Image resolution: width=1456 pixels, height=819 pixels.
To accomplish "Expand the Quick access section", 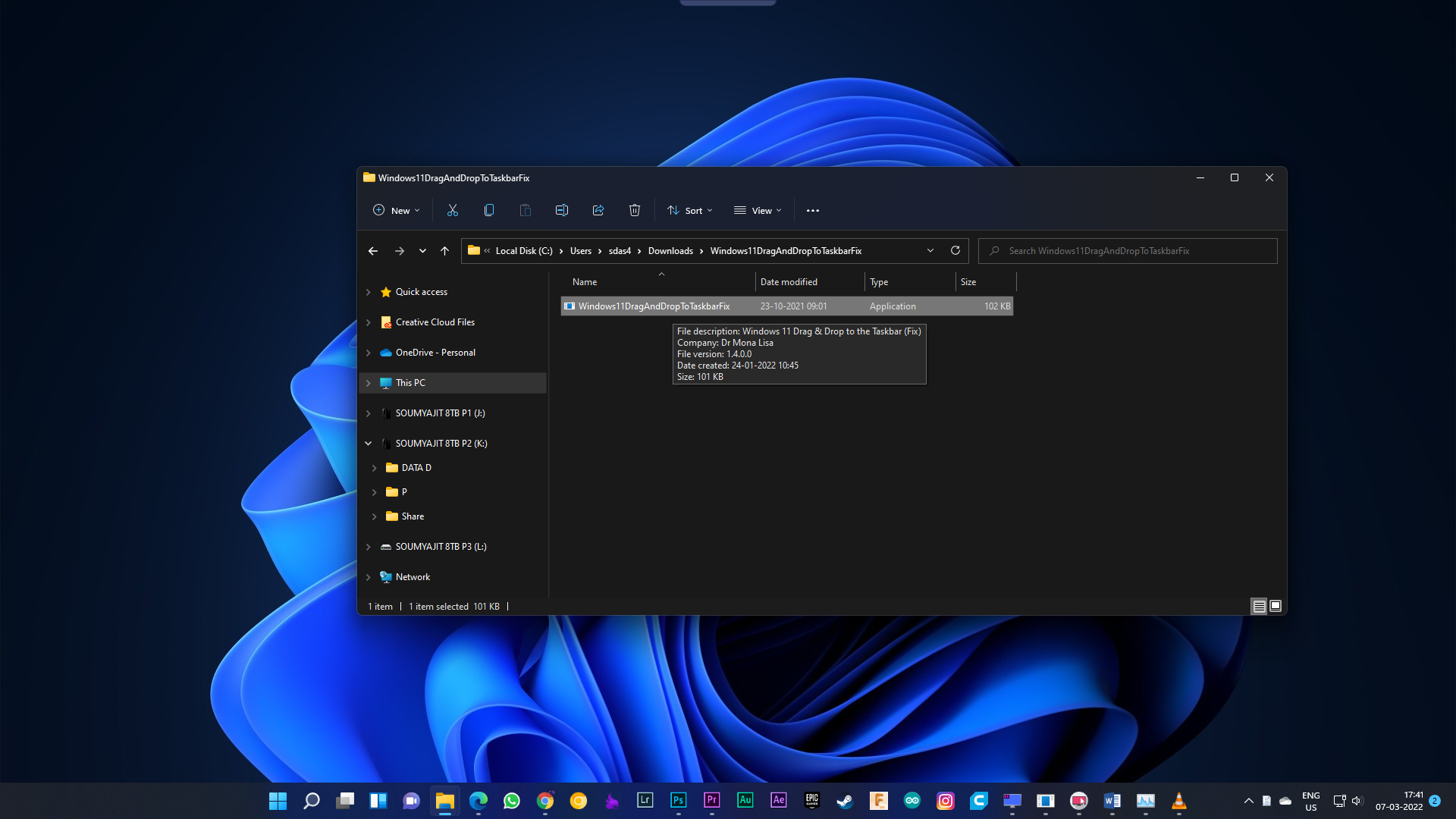I will pos(368,291).
